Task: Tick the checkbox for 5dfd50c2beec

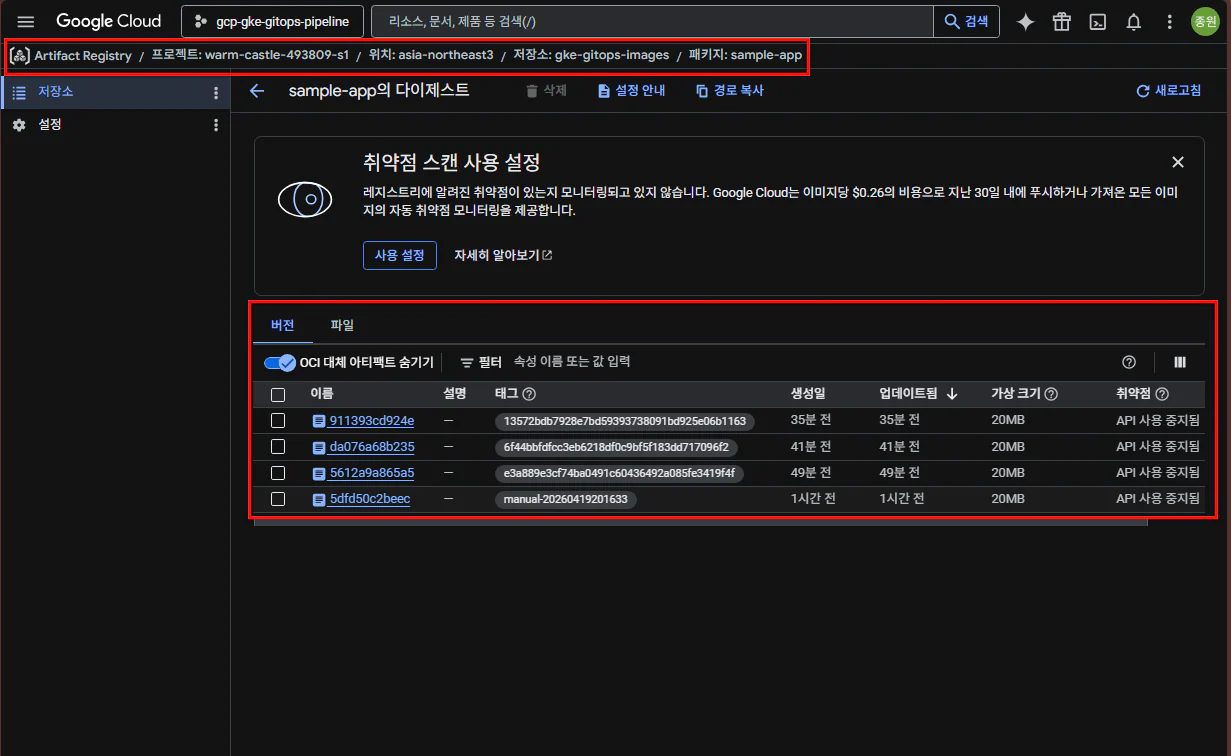Action: coord(278,499)
